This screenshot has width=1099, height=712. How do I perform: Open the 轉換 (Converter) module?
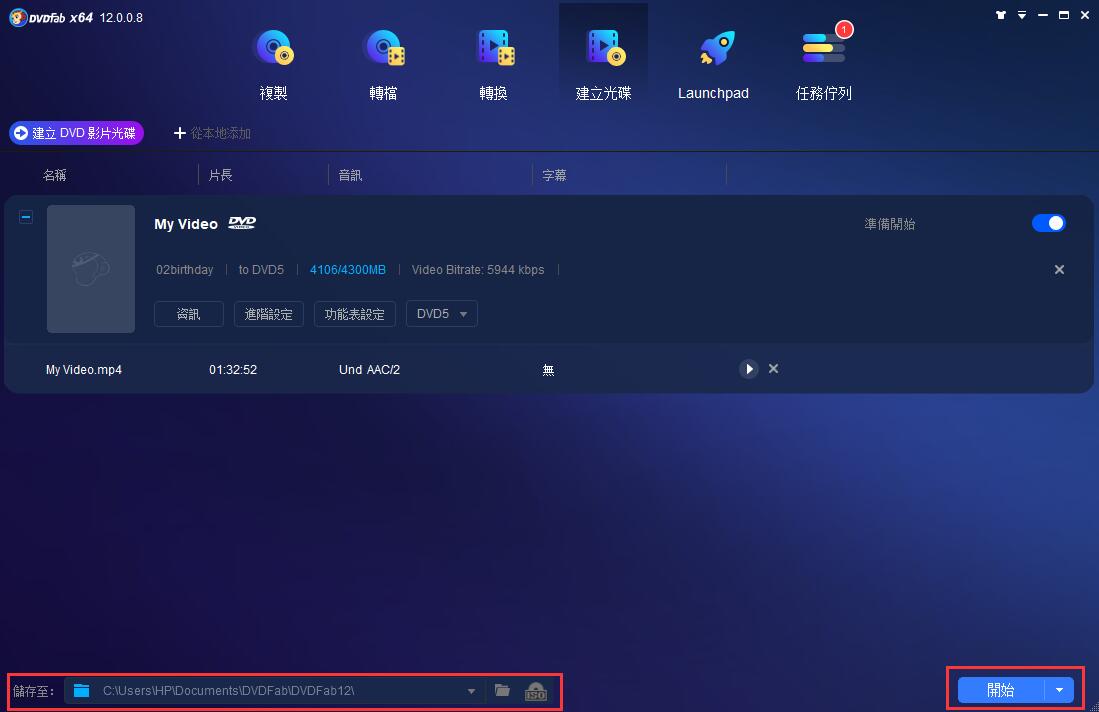(493, 64)
